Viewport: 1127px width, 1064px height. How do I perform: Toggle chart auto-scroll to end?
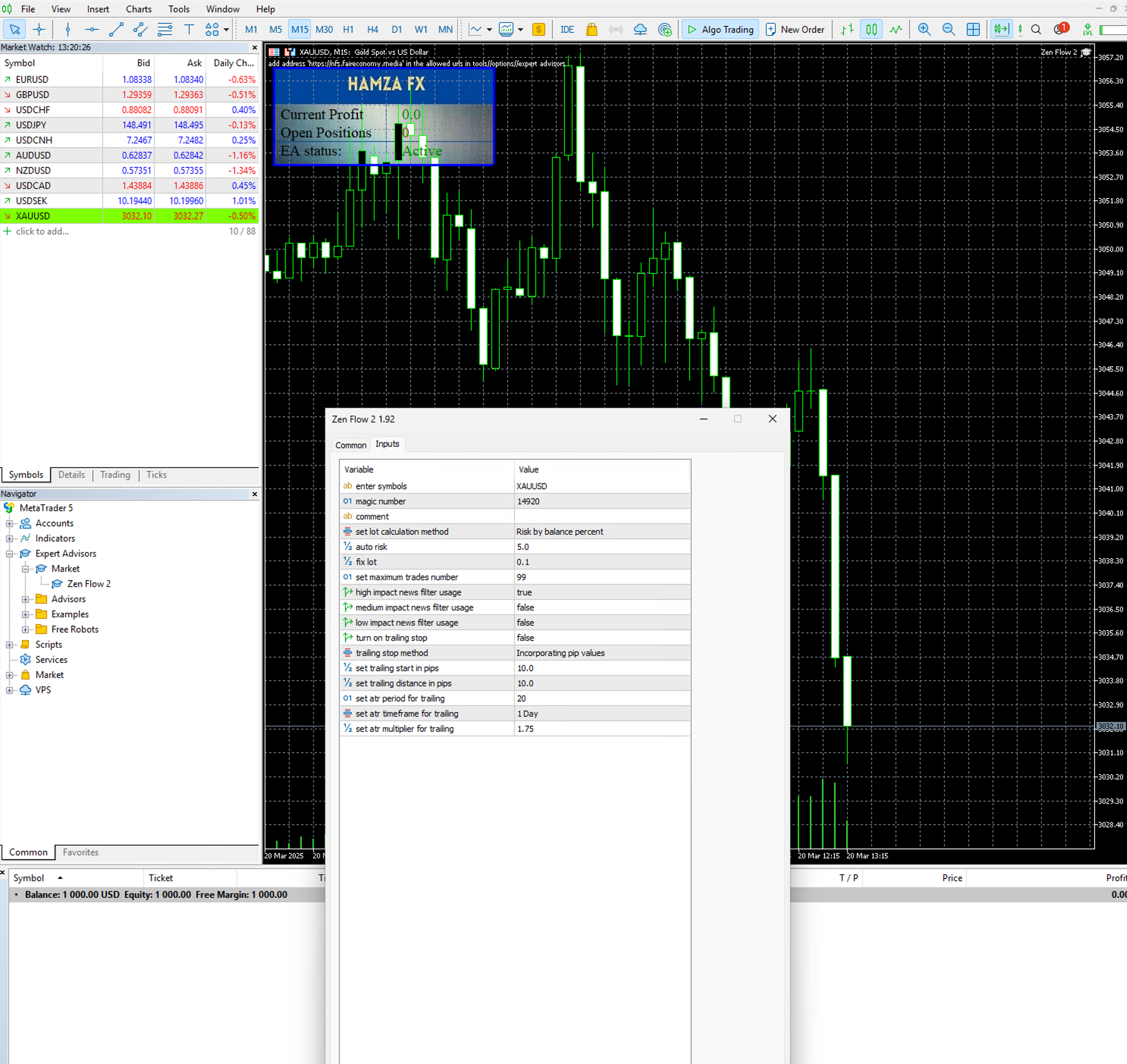(1001, 30)
